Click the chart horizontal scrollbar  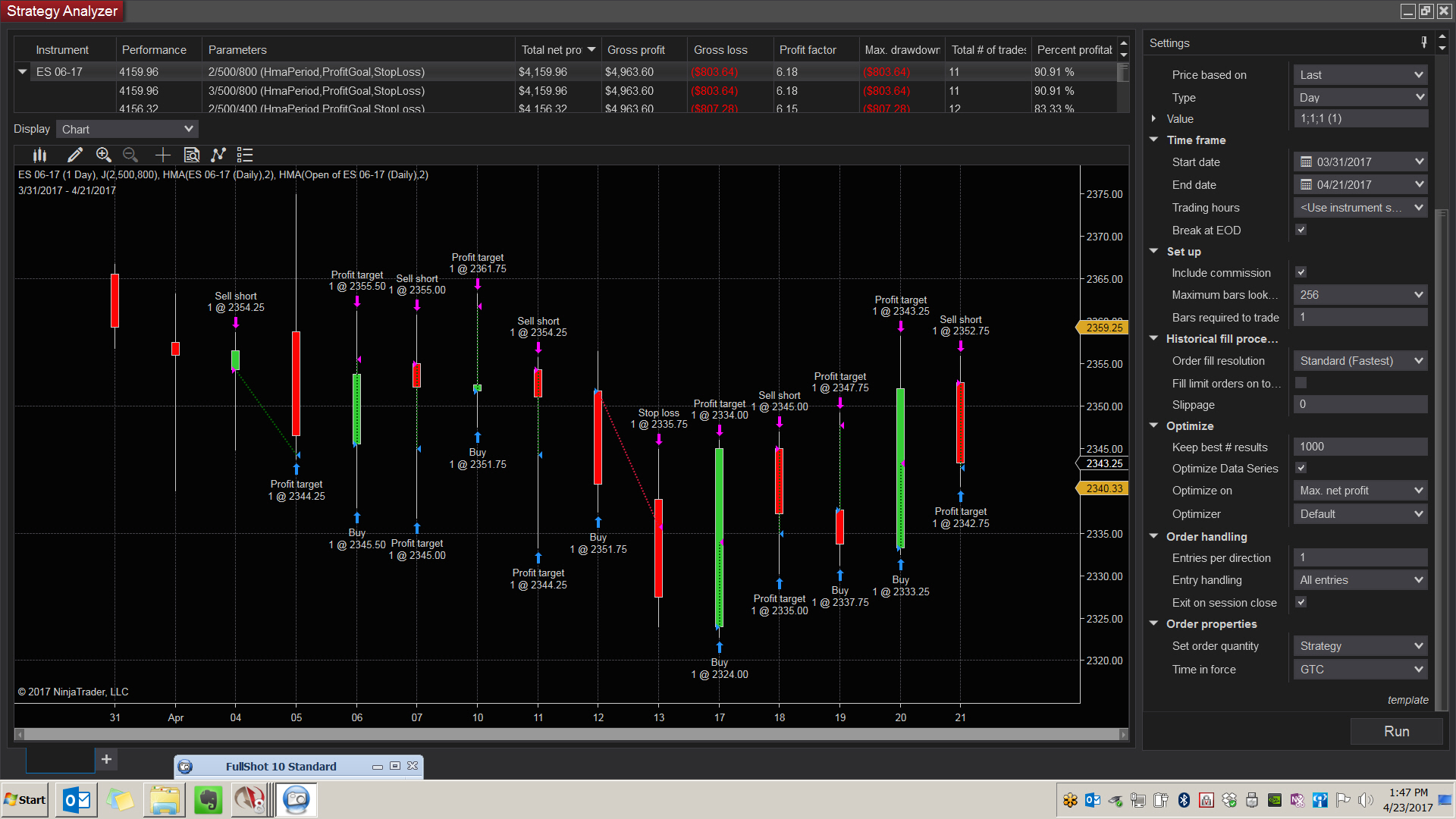click(569, 734)
